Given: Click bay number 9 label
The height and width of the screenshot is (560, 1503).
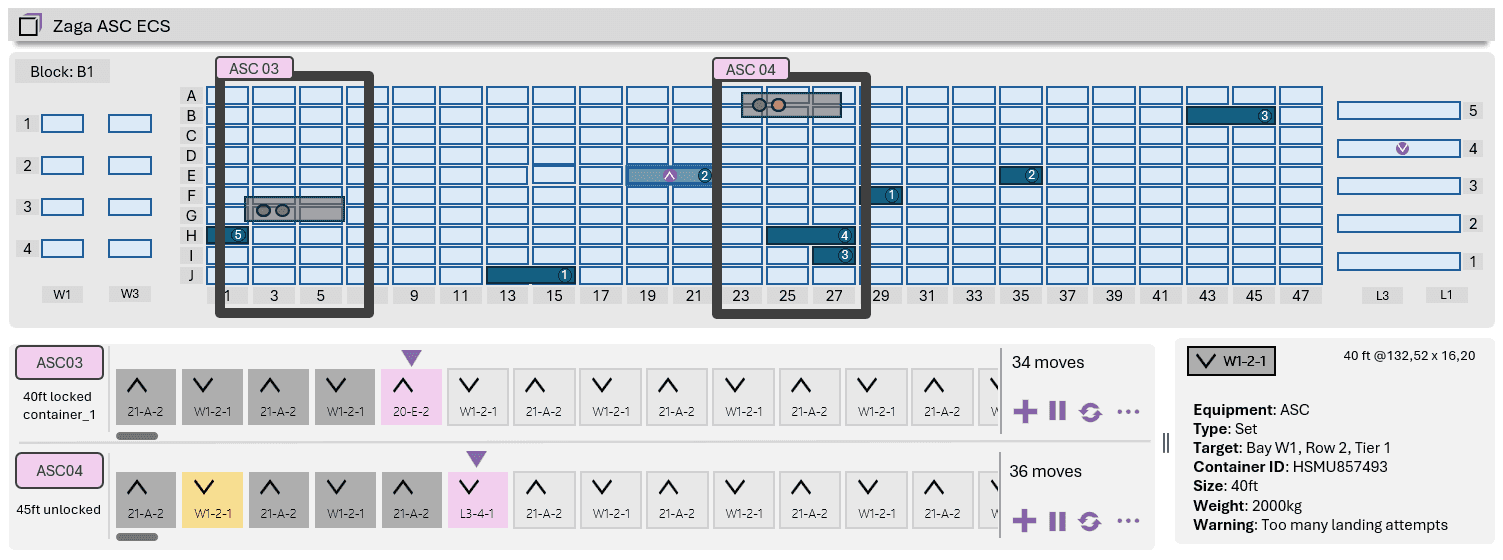Looking at the screenshot, I should tap(414, 296).
